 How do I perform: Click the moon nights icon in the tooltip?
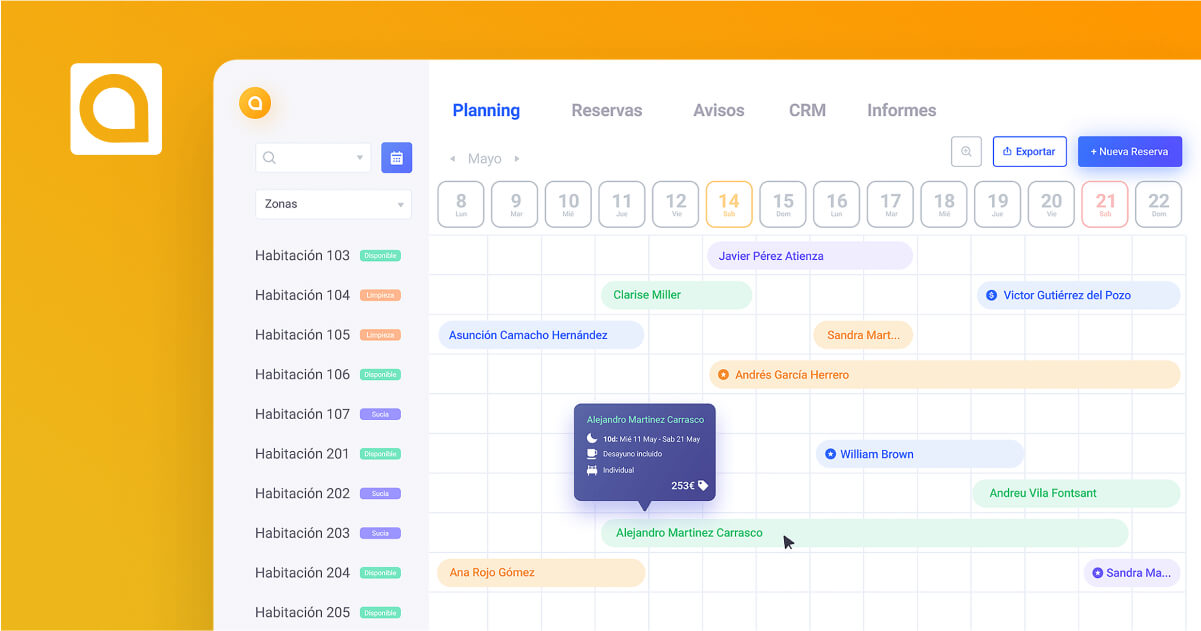(x=591, y=438)
